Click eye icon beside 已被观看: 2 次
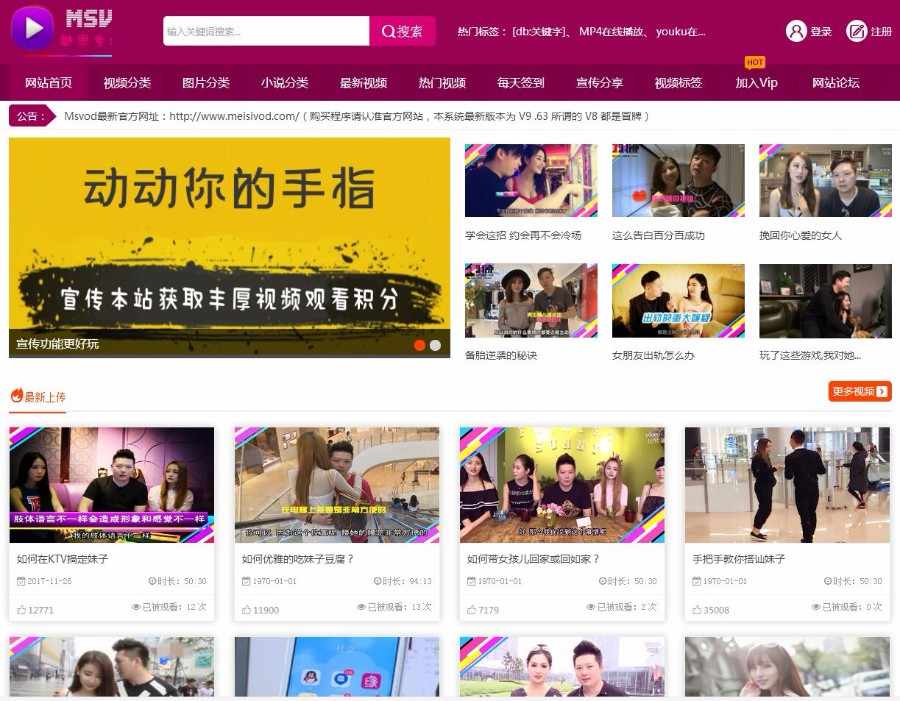 coord(591,607)
